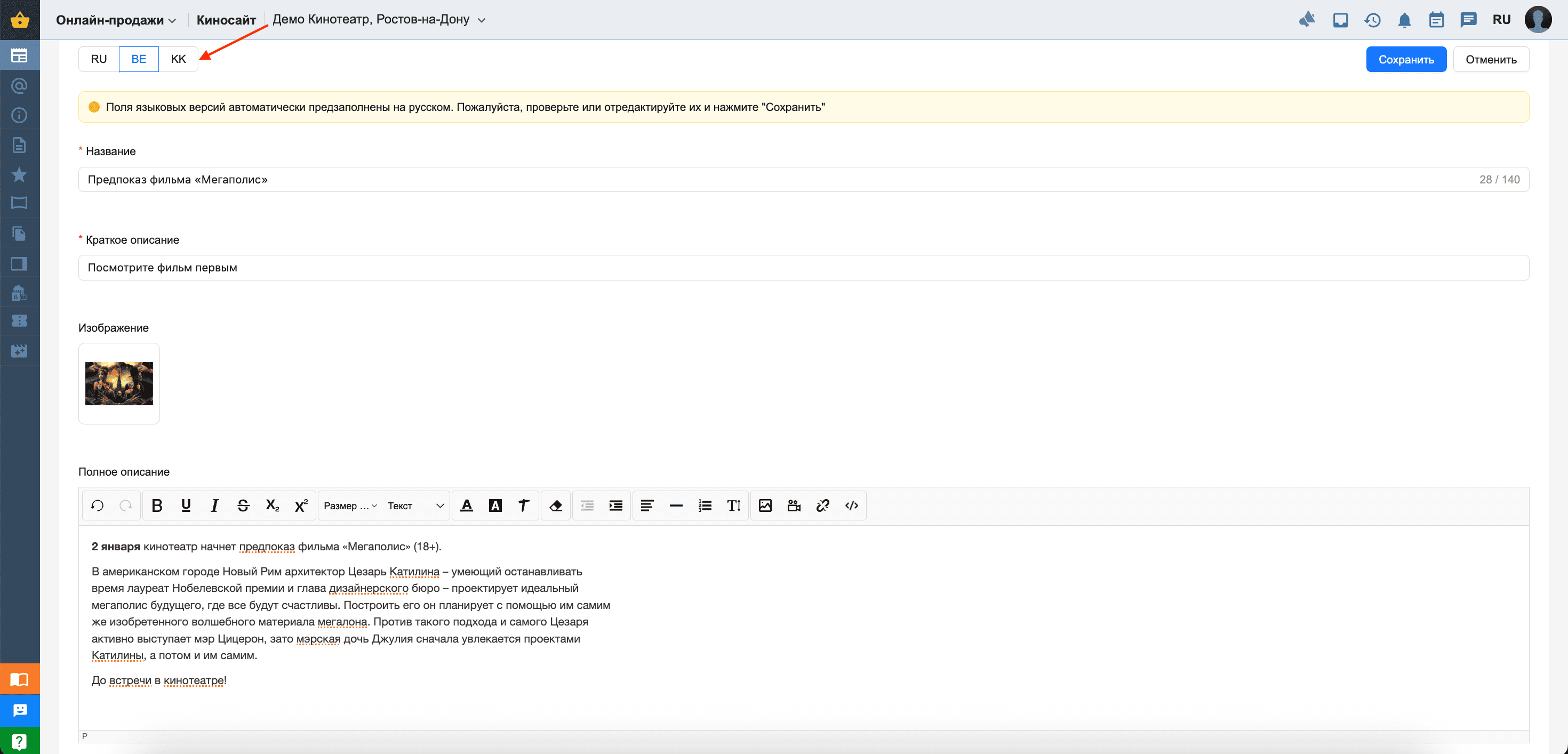This screenshot has width=1568, height=754.
Task: Insert a numbered list
Action: [705, 505]
